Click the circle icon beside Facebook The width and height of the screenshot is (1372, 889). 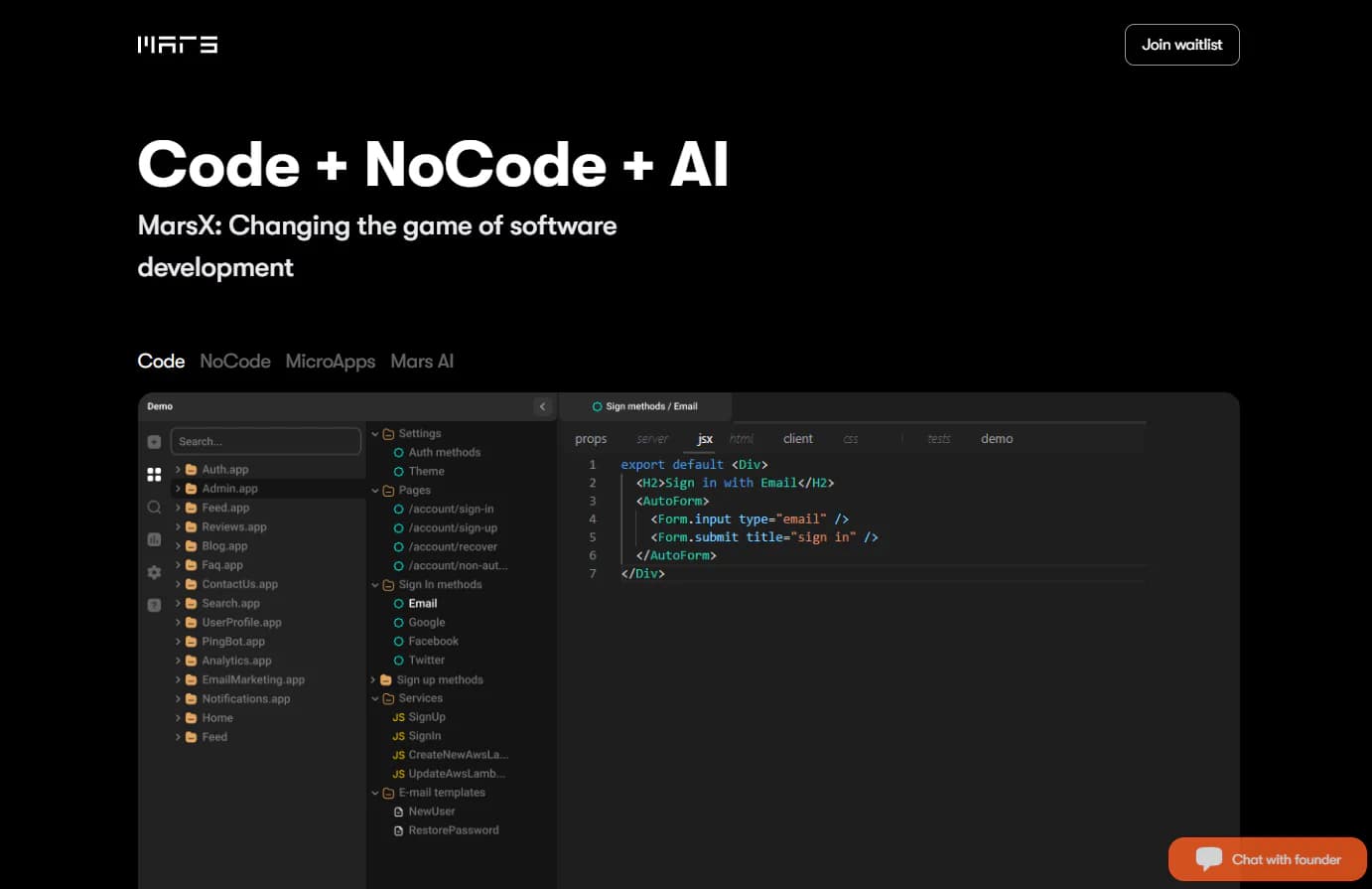[x=399, y=642]
